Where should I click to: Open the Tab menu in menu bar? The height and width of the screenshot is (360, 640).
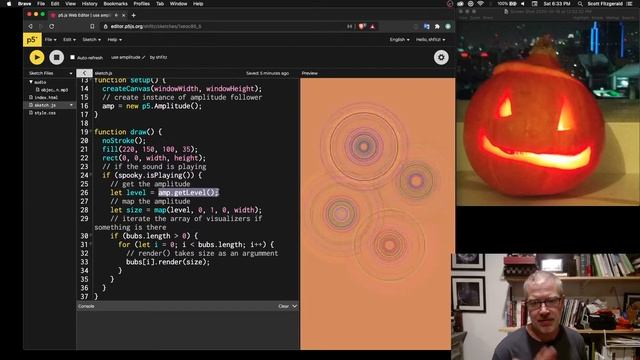160,4
